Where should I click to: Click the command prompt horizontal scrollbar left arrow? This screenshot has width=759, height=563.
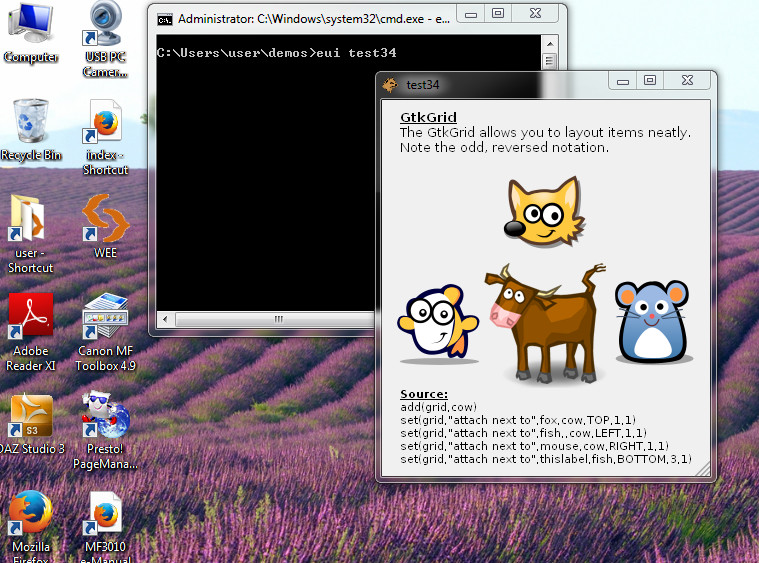166,320
